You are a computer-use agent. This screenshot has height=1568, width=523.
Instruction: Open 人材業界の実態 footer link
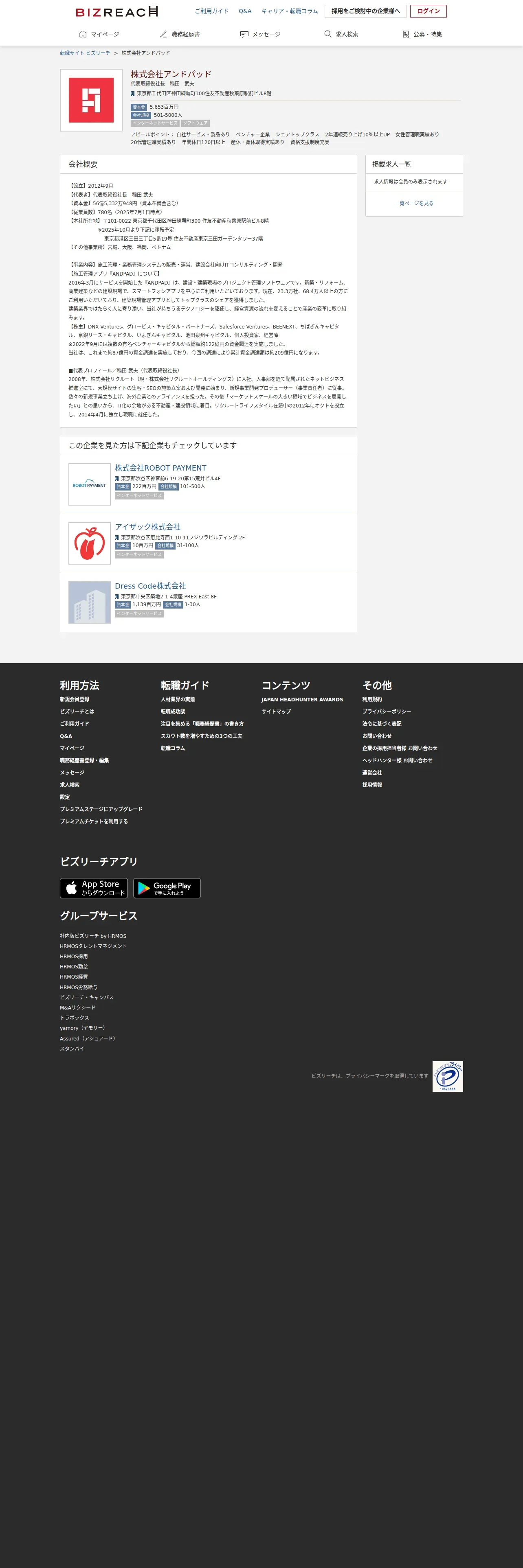pos(178,699)
